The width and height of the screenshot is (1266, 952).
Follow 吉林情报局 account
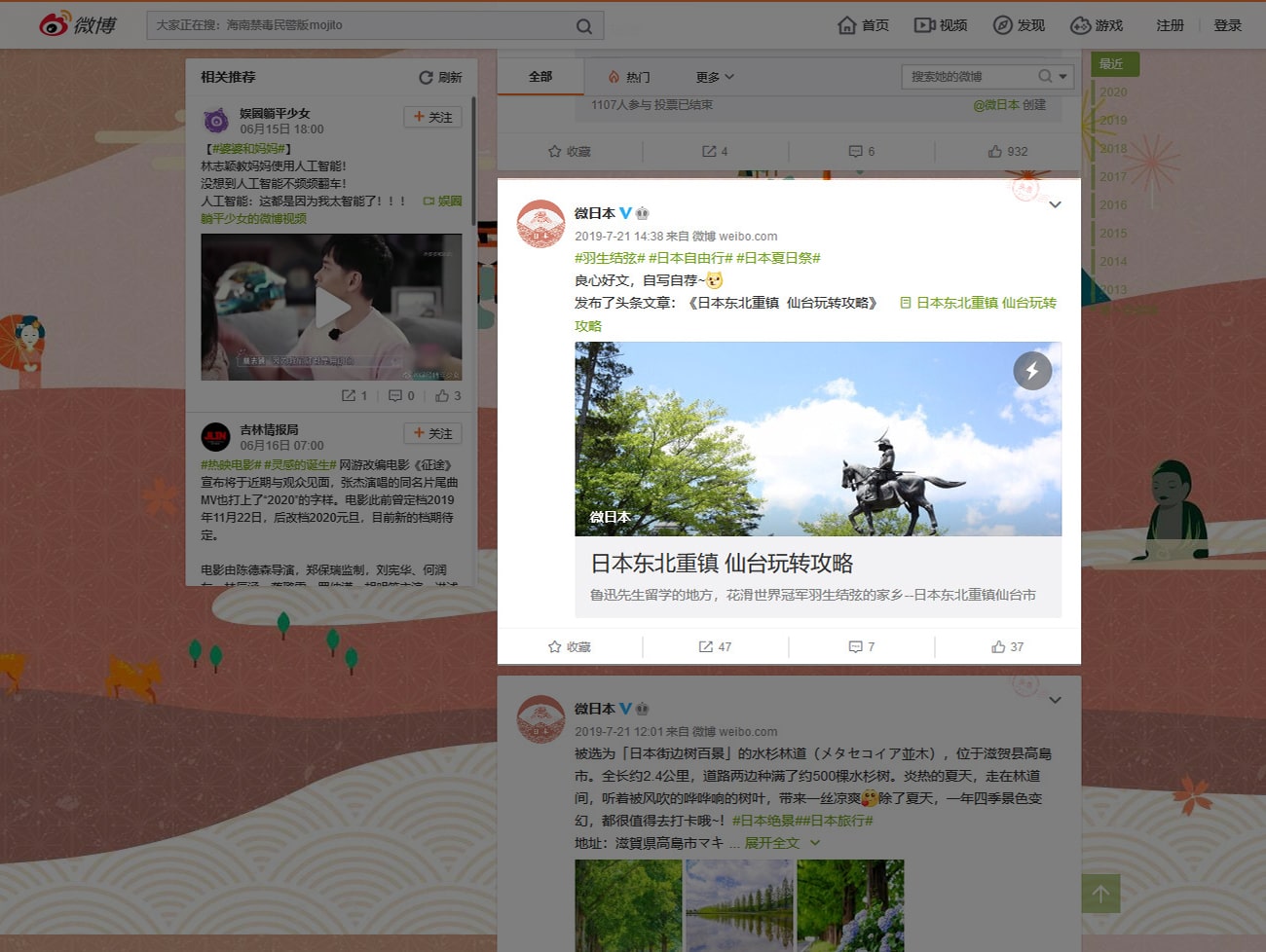pos(432,433)
